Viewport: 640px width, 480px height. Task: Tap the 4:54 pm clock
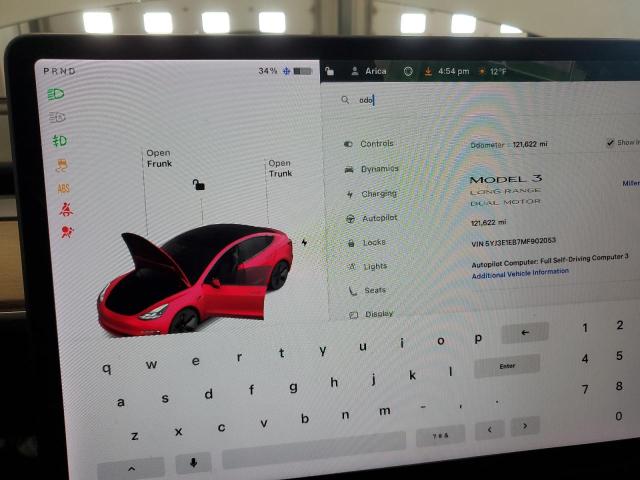coord(453,71)
